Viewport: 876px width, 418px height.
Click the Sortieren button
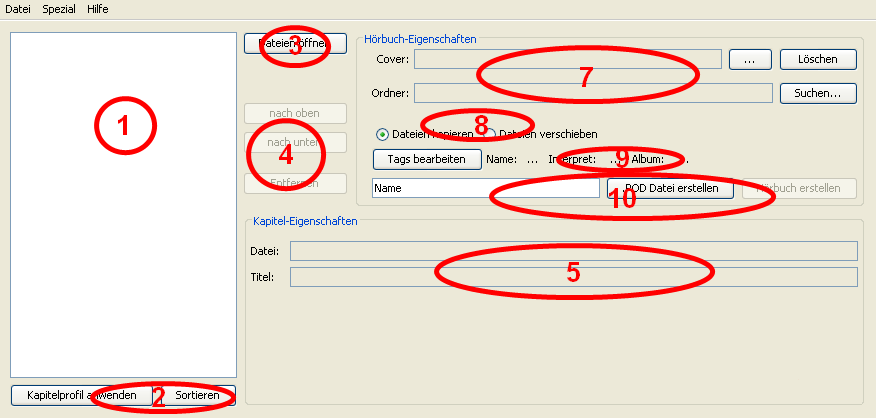(198, 396)
